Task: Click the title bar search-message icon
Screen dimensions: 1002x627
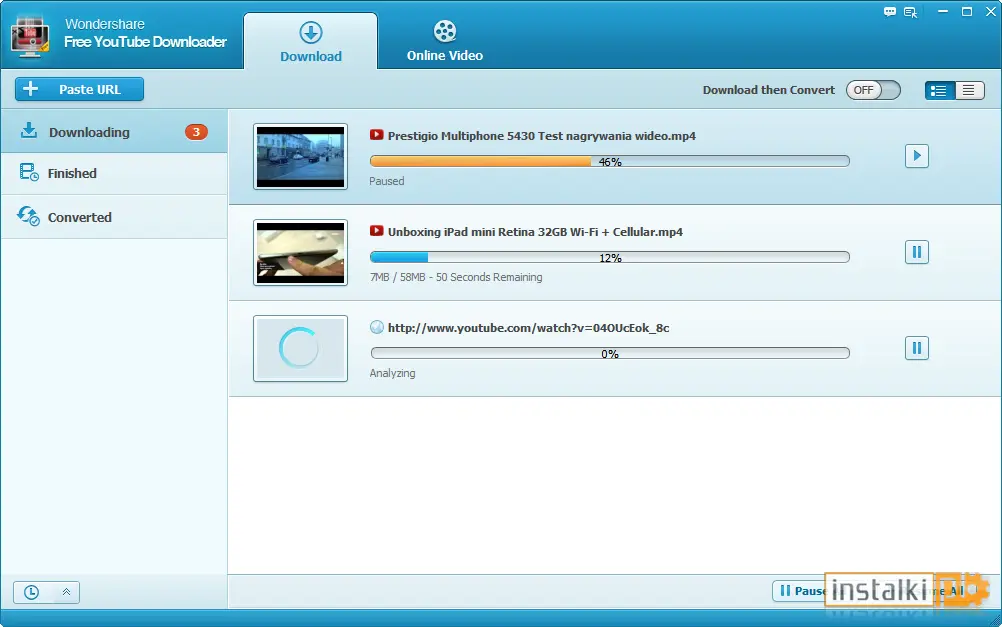Action: coord(911,12)
